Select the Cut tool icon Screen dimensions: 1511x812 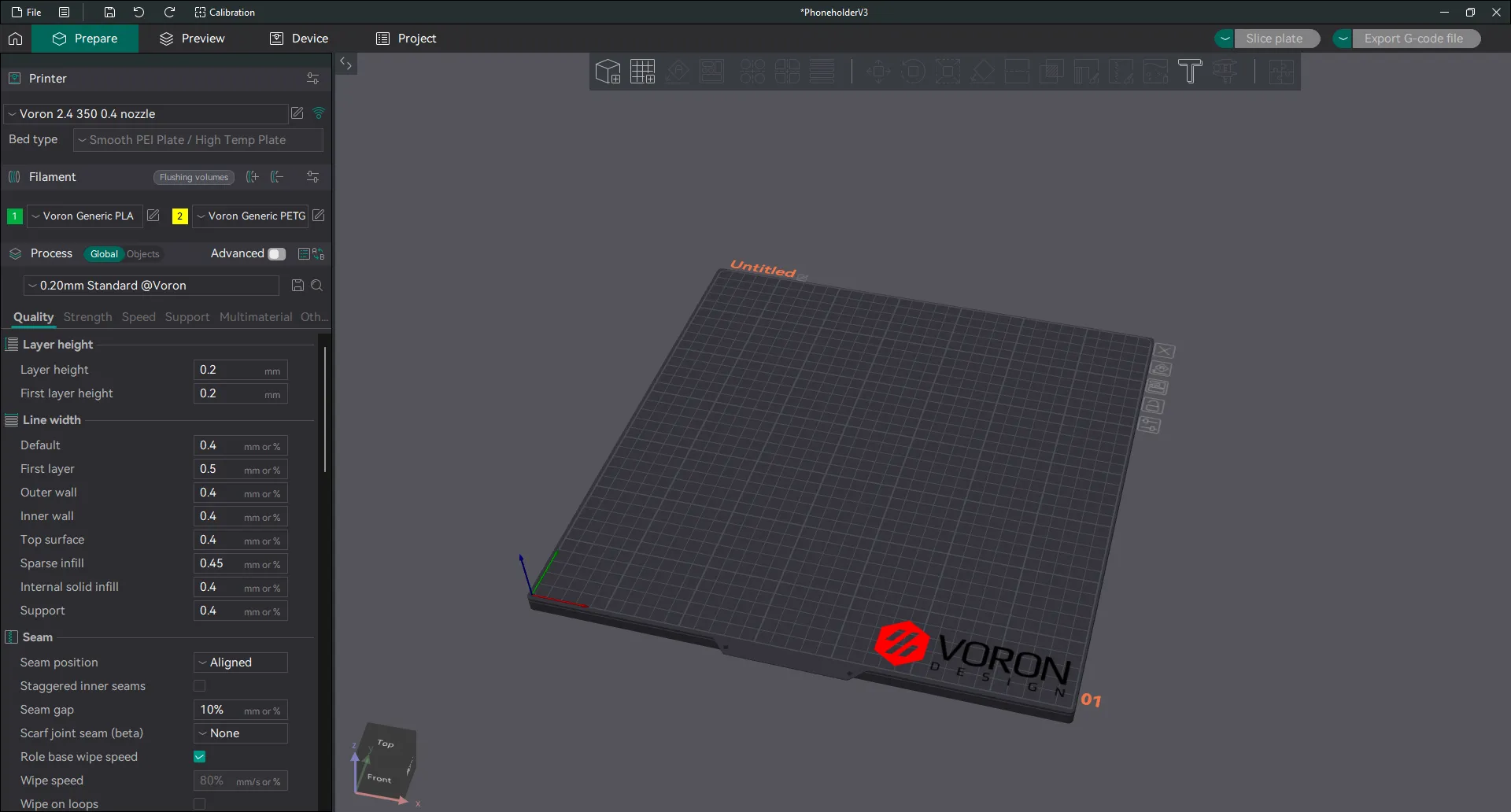coord(1017,72)
